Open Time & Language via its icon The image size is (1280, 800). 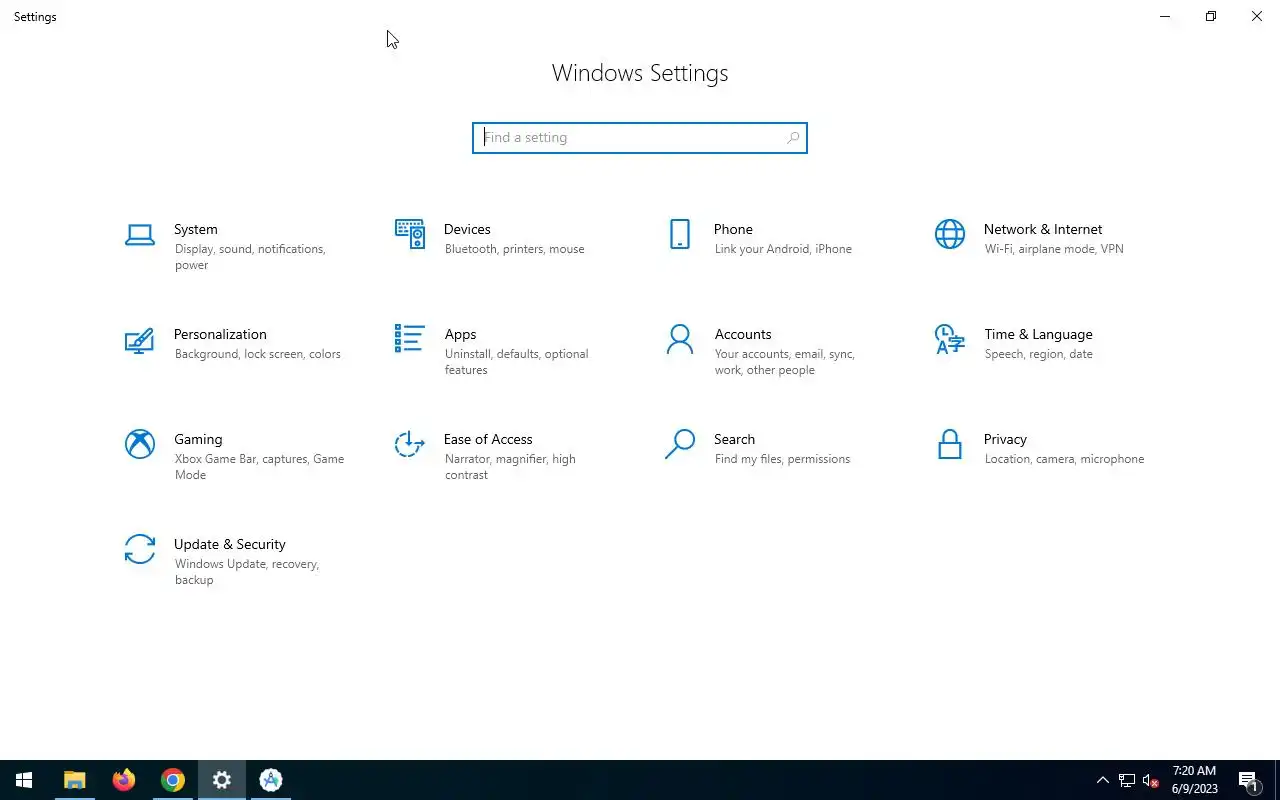click(950, 339)
